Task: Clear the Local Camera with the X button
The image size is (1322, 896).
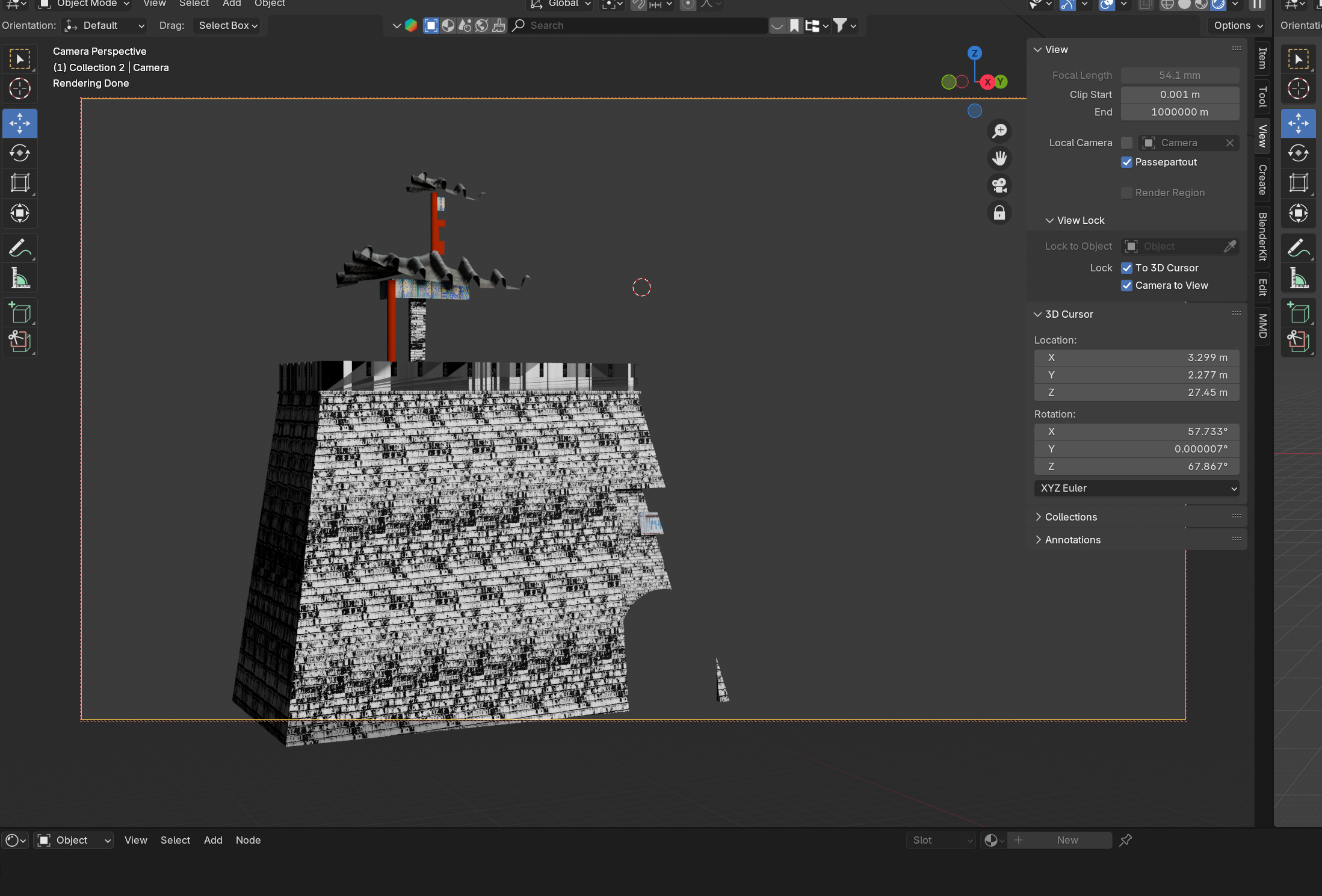Action: click(x=1230, y=143)
